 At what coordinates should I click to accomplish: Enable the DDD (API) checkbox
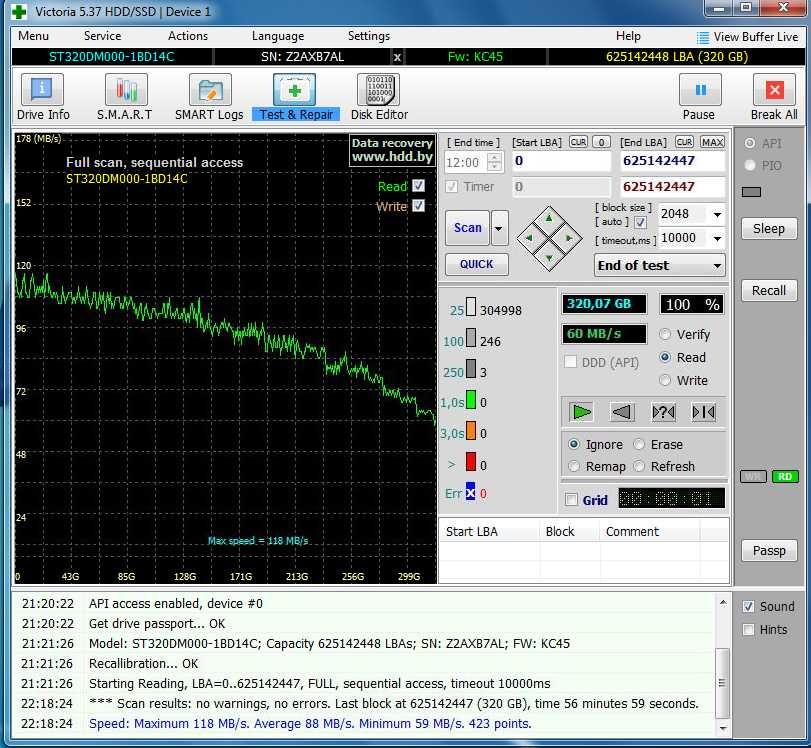(570, 362)
